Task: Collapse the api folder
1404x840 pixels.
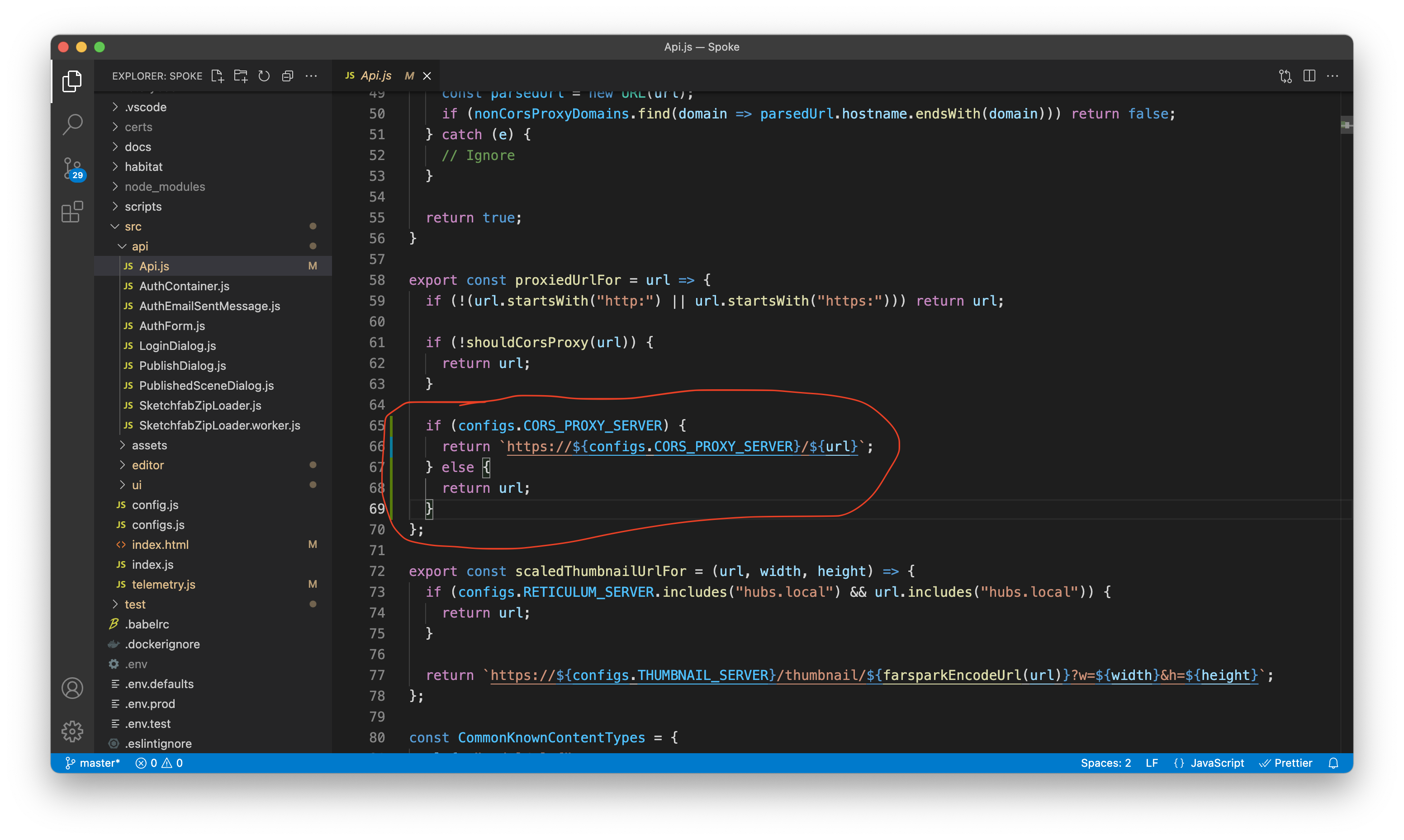Action: pyautogui.click(x=213, y=246)
